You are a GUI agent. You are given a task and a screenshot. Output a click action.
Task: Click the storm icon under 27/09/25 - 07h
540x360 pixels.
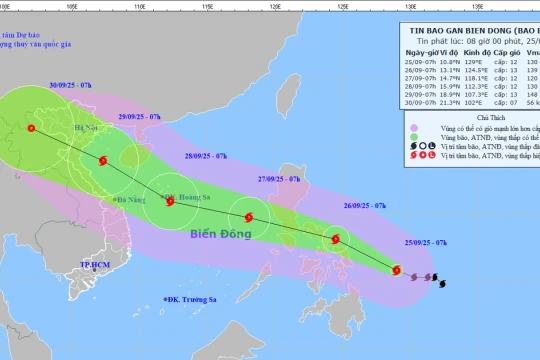pos(249,217)
